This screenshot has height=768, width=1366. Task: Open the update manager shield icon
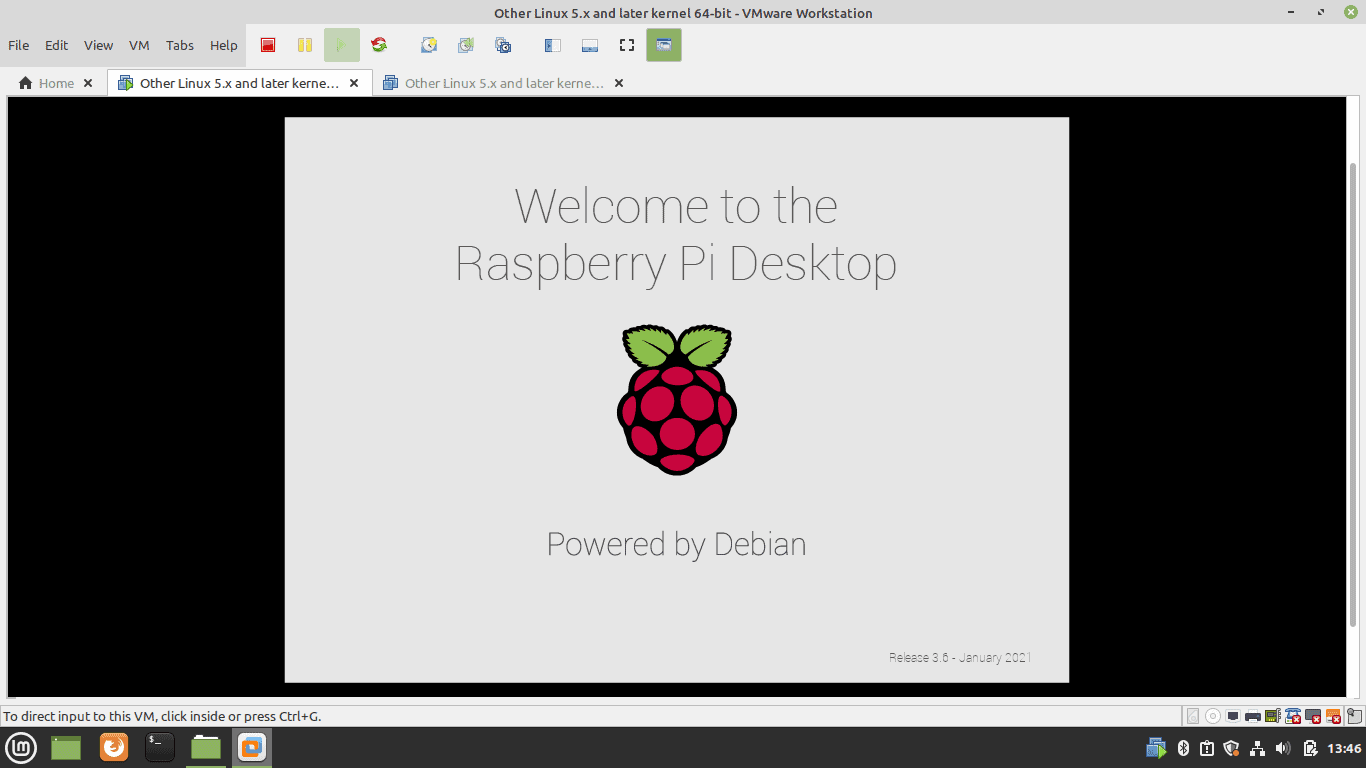(1231, 748)
